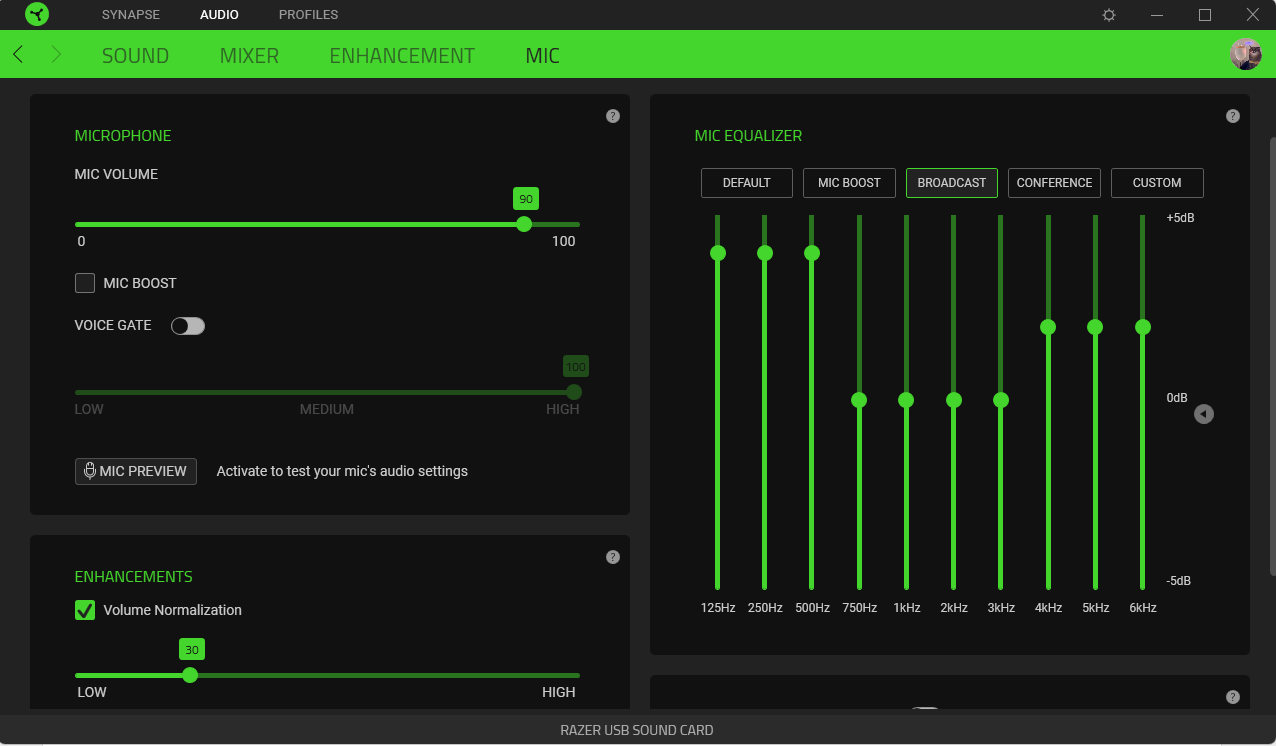
Task: Click the 4kHz equalizer slider handle
Action: [1048, 327]
